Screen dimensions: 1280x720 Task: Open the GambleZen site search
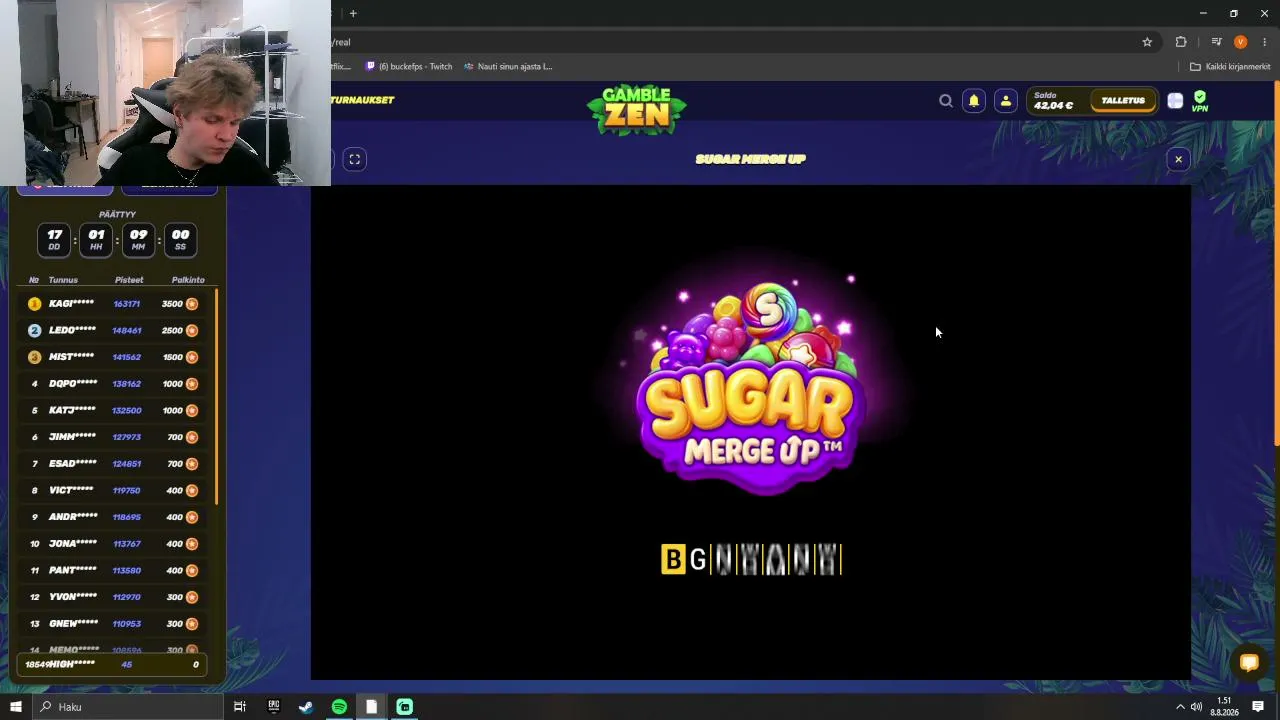pos(945,101)
